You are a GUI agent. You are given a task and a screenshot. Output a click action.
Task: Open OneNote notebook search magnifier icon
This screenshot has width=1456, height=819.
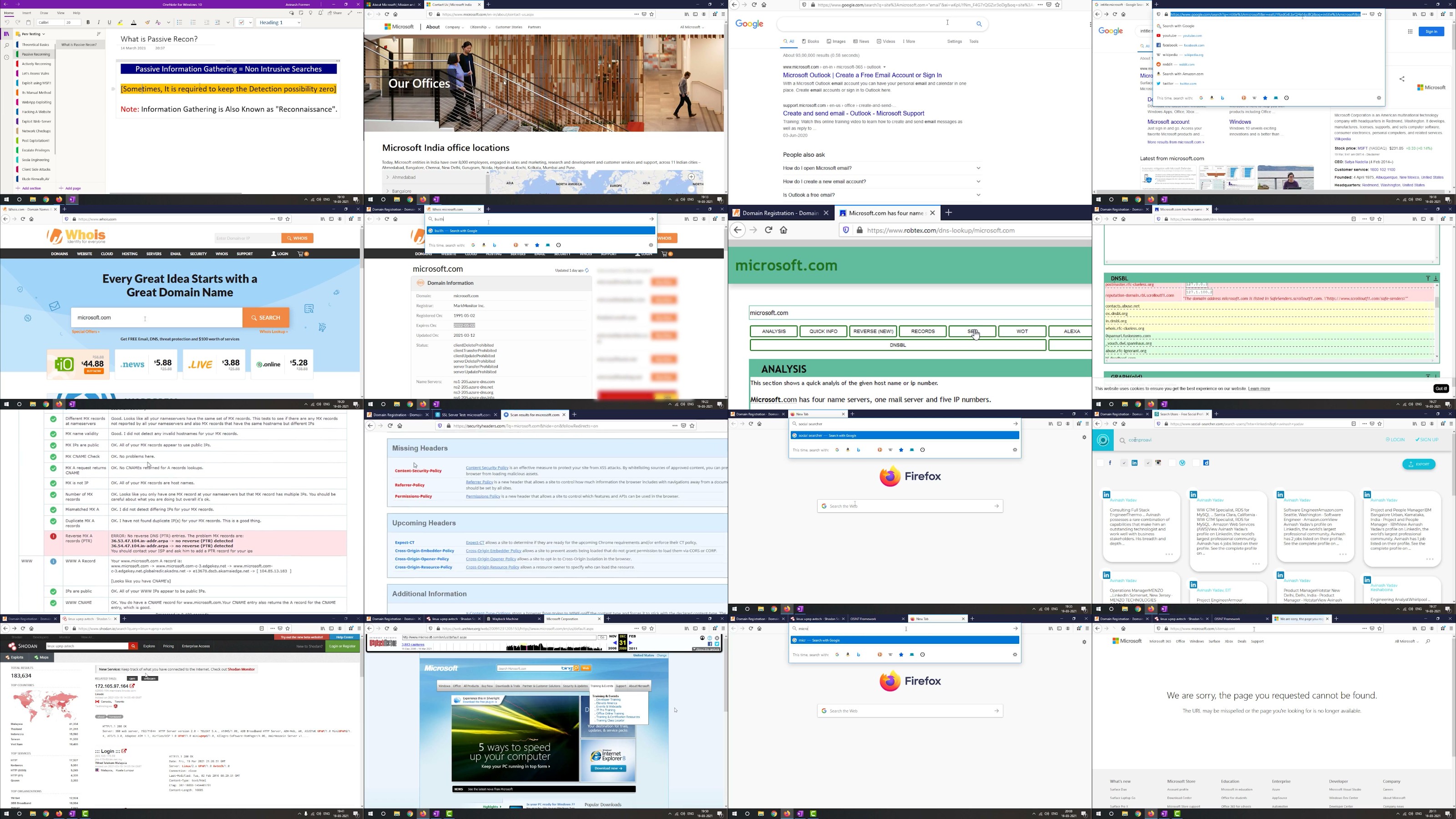pos(6,45)
